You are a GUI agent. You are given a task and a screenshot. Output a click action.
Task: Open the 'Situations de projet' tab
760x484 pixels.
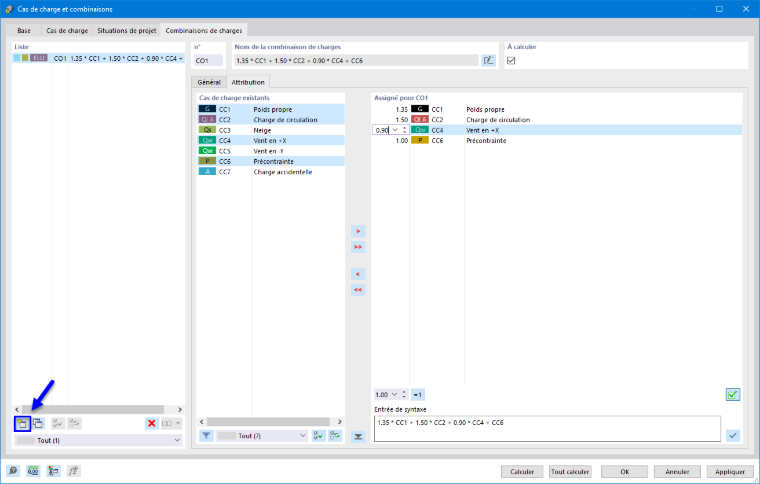127,31
